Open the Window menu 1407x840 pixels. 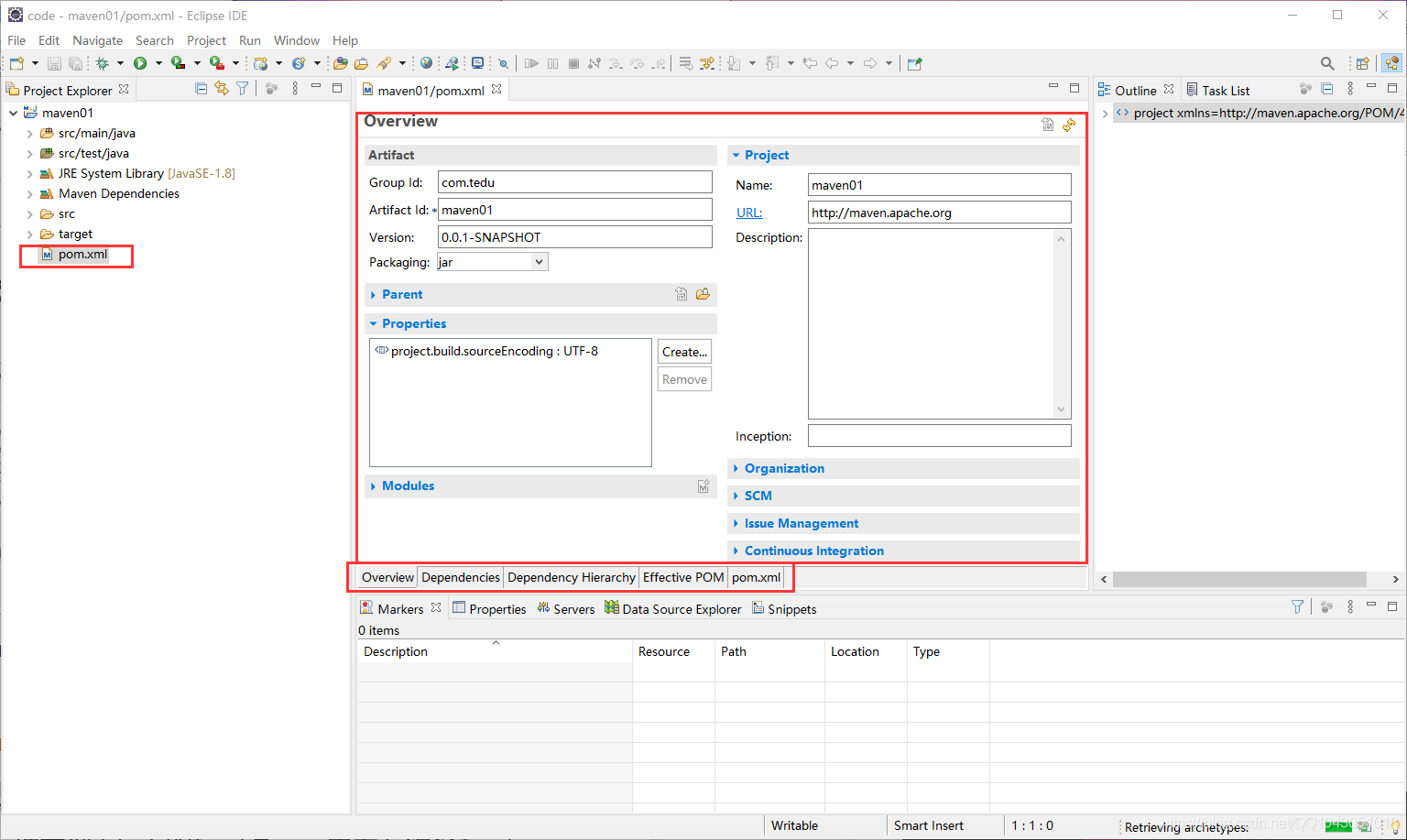coord(297,40)
